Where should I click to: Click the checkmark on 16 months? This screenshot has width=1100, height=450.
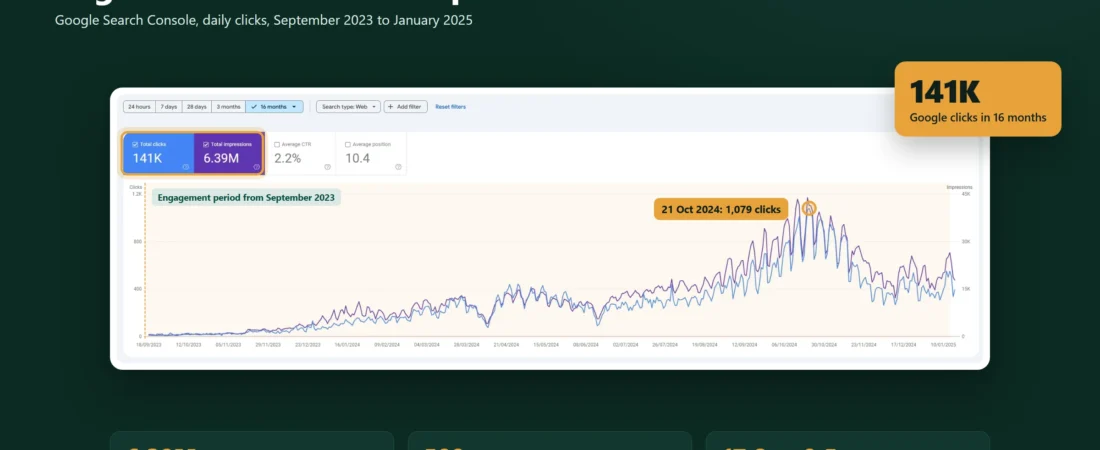pos(253,107)
